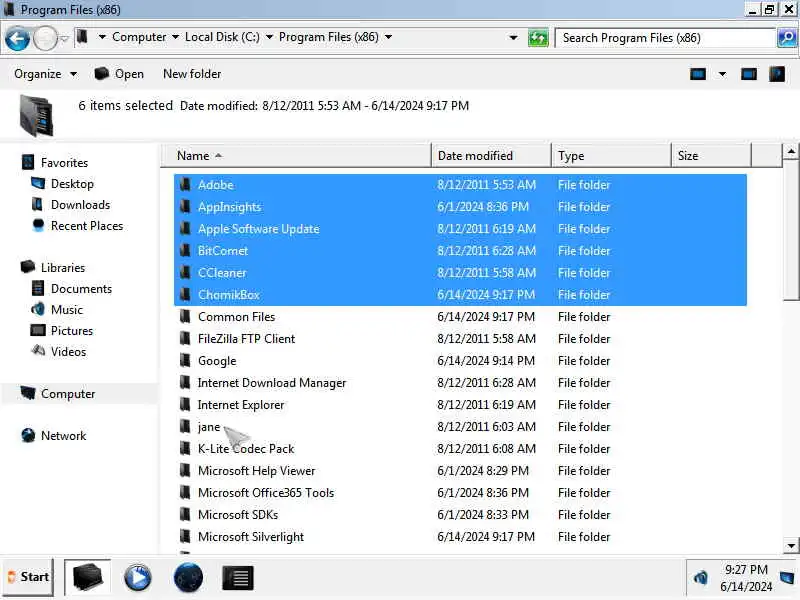Sort by the Name column header
The width and height of the screenshot is (800, 600).
(296, 156)
